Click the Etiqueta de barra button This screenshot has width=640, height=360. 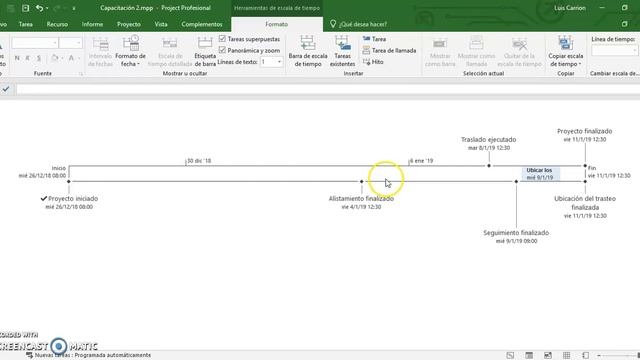205,51
